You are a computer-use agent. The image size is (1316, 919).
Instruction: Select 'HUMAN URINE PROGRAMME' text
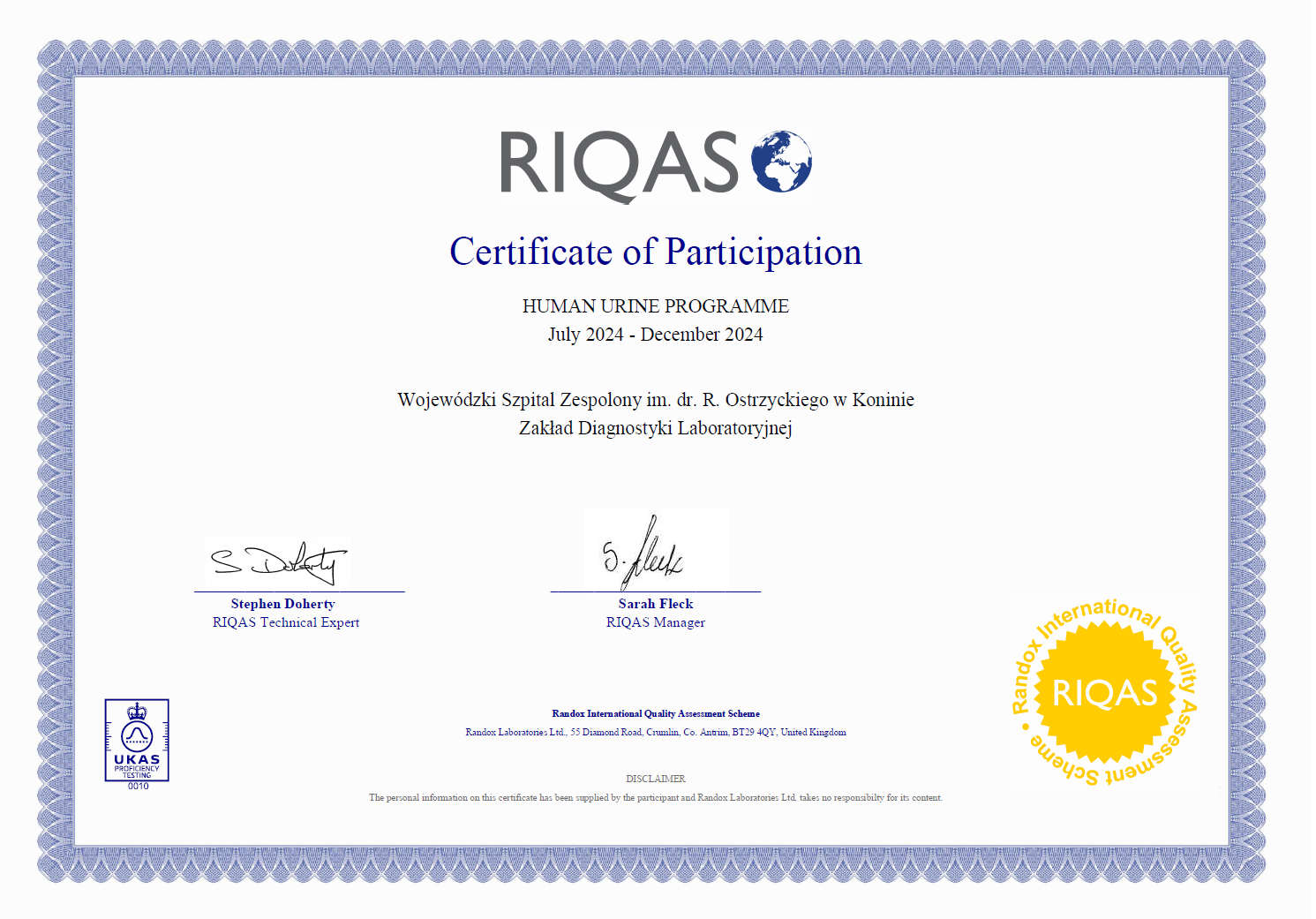(656, 306)
